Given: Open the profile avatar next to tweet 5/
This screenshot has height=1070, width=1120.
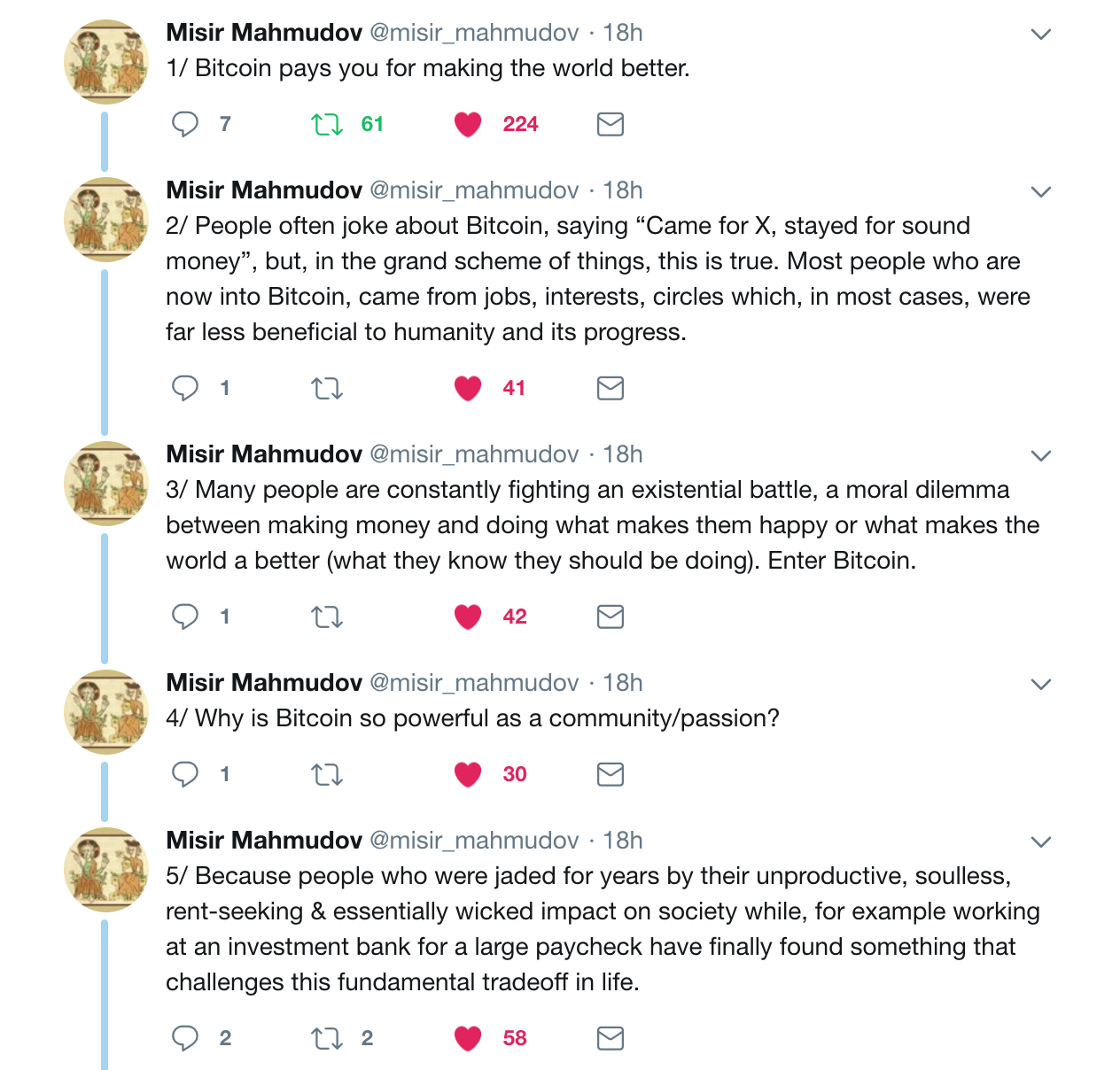Looking at the screenshot, I should (106, 870).
